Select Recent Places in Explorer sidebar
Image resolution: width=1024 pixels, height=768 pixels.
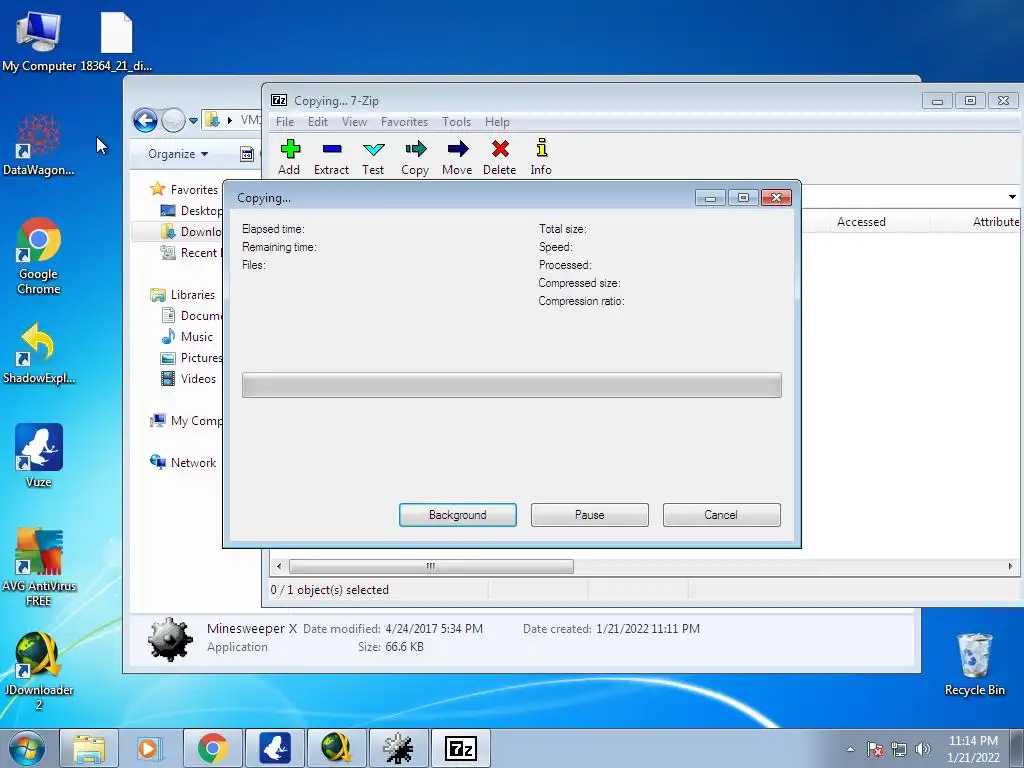point(191,253)
